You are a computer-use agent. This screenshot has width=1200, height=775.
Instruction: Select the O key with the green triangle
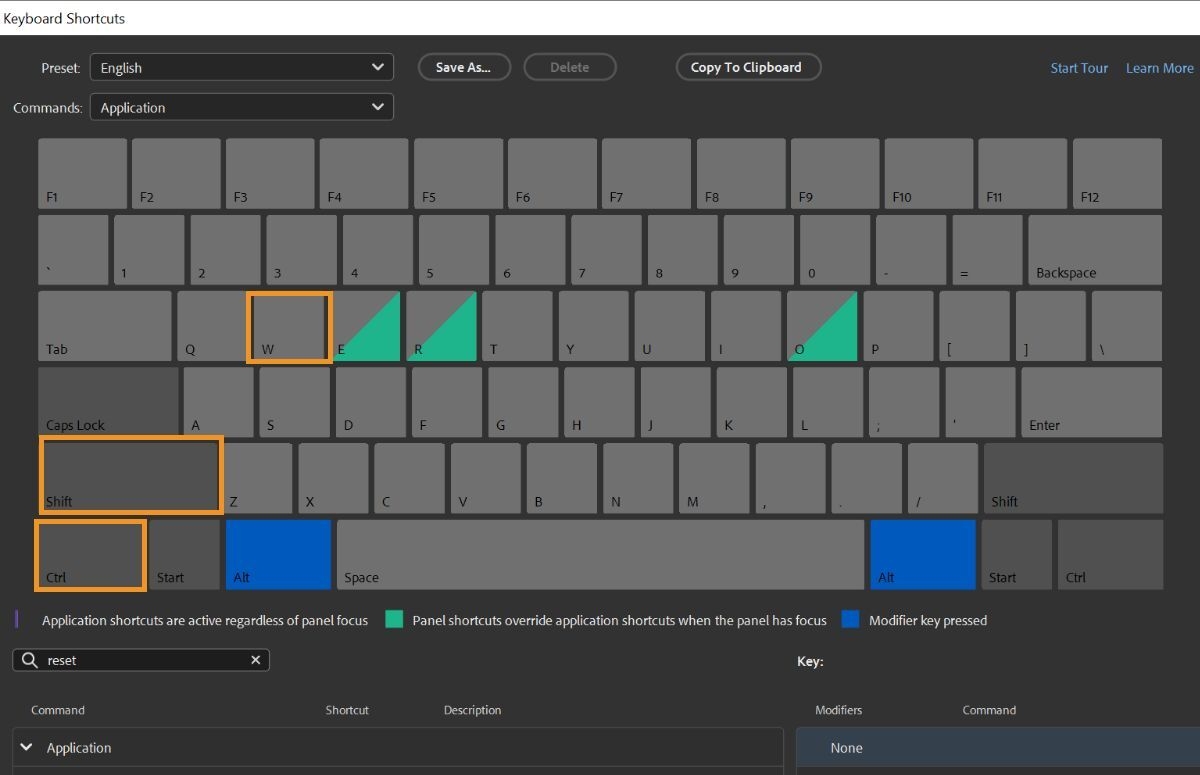click(822, 325)
